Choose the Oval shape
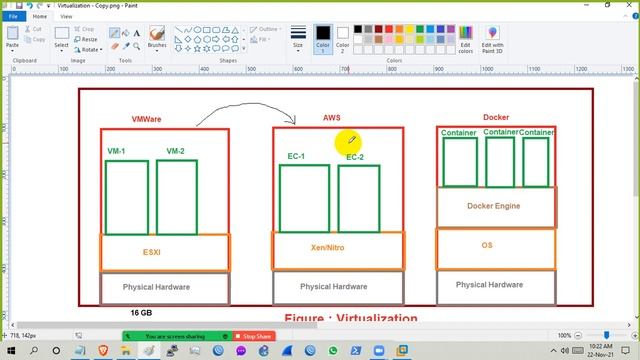 197,30
